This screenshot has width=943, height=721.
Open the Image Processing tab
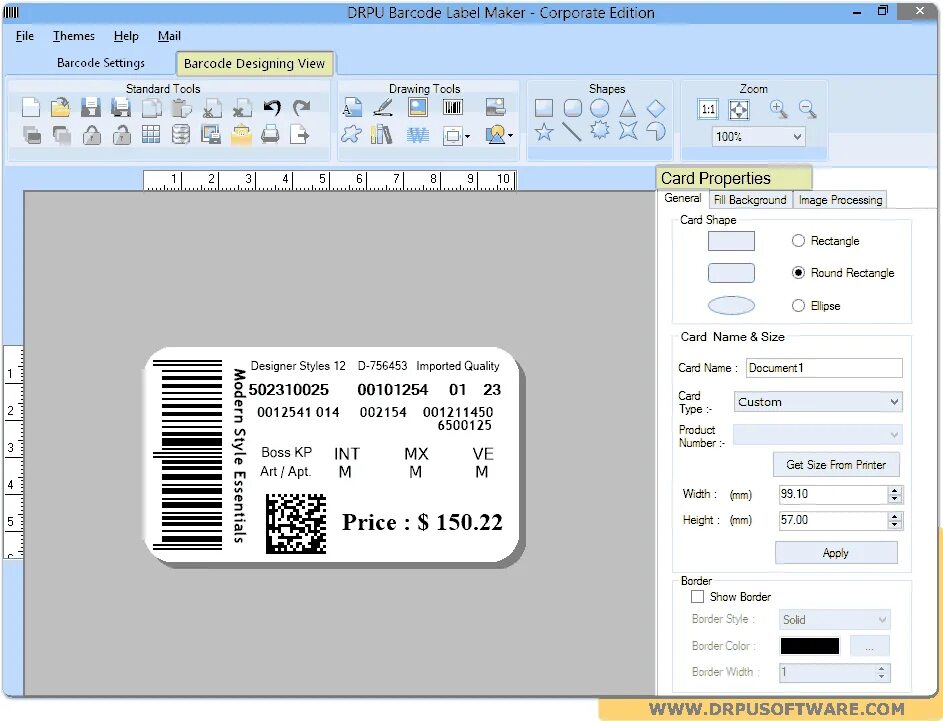tap(840, 200)
